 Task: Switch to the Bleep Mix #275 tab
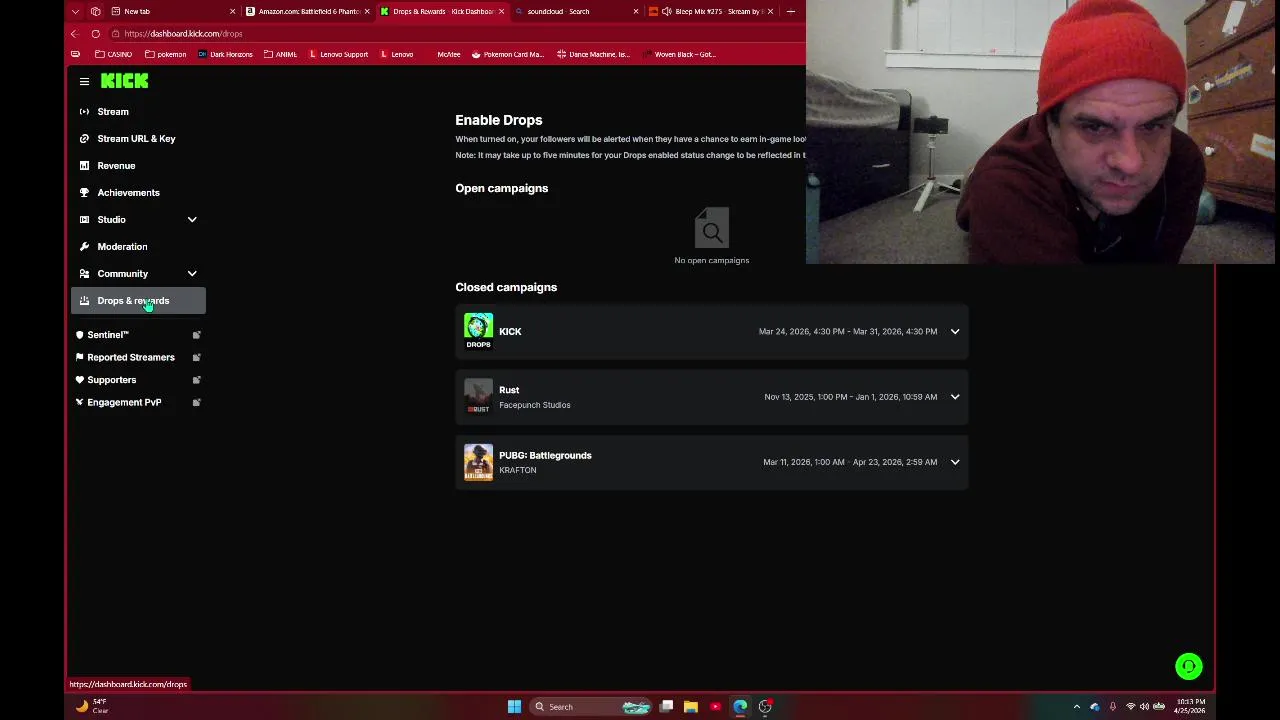[711, 11]
